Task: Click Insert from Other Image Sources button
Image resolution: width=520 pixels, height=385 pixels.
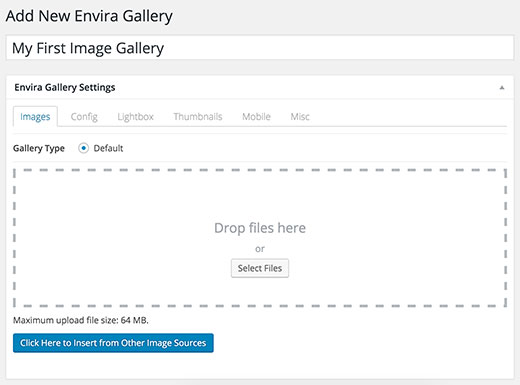Action: [113, 343]
